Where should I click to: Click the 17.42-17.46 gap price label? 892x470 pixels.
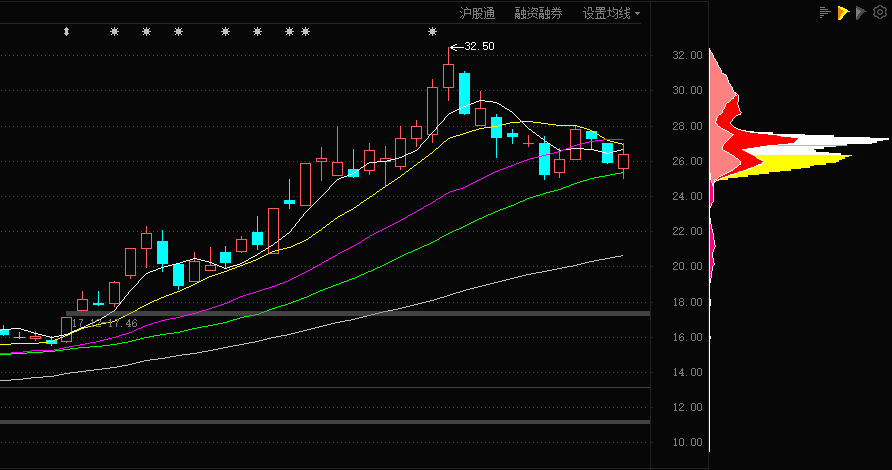tap(105, 323)
